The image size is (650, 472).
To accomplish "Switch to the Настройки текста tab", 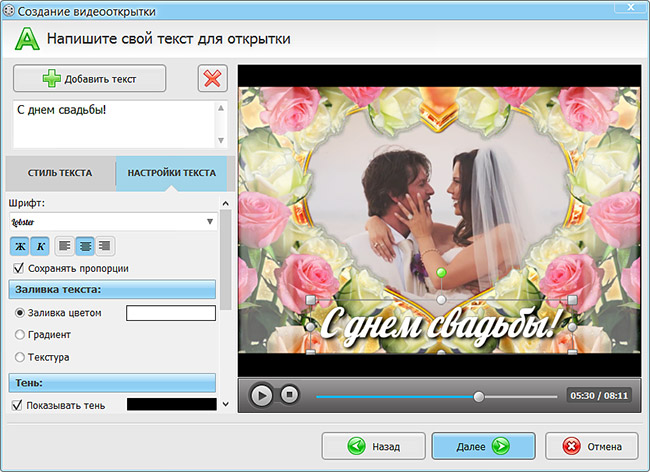I will (x=171, y=173).
